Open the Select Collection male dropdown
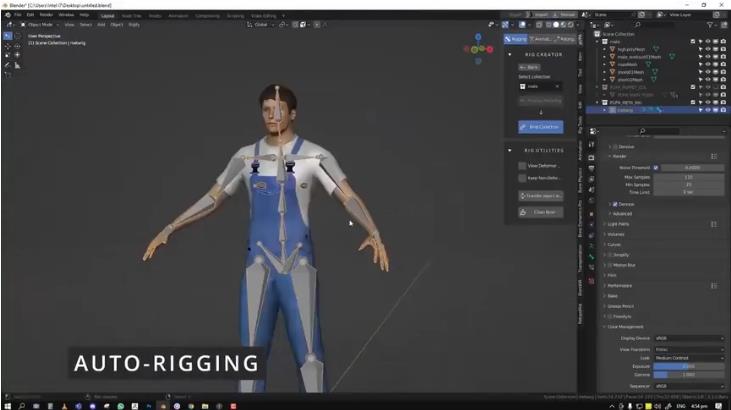Image resolution: width=731 pixels, height=410 pixels. (540, 86)
